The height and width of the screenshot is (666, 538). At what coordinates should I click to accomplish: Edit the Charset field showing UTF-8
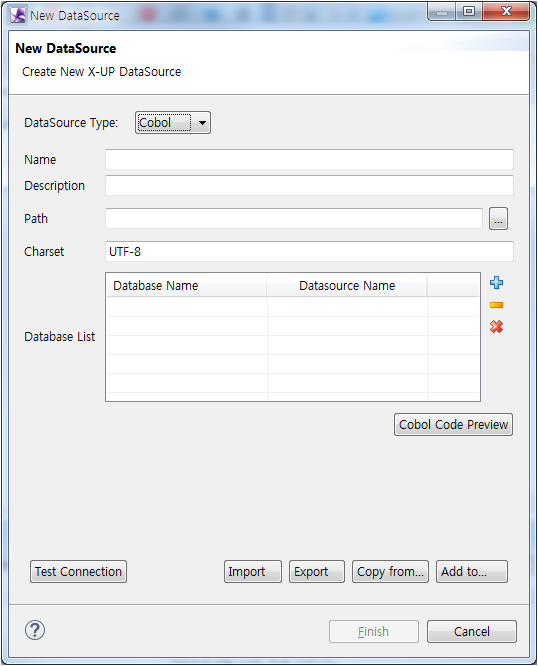309,251
